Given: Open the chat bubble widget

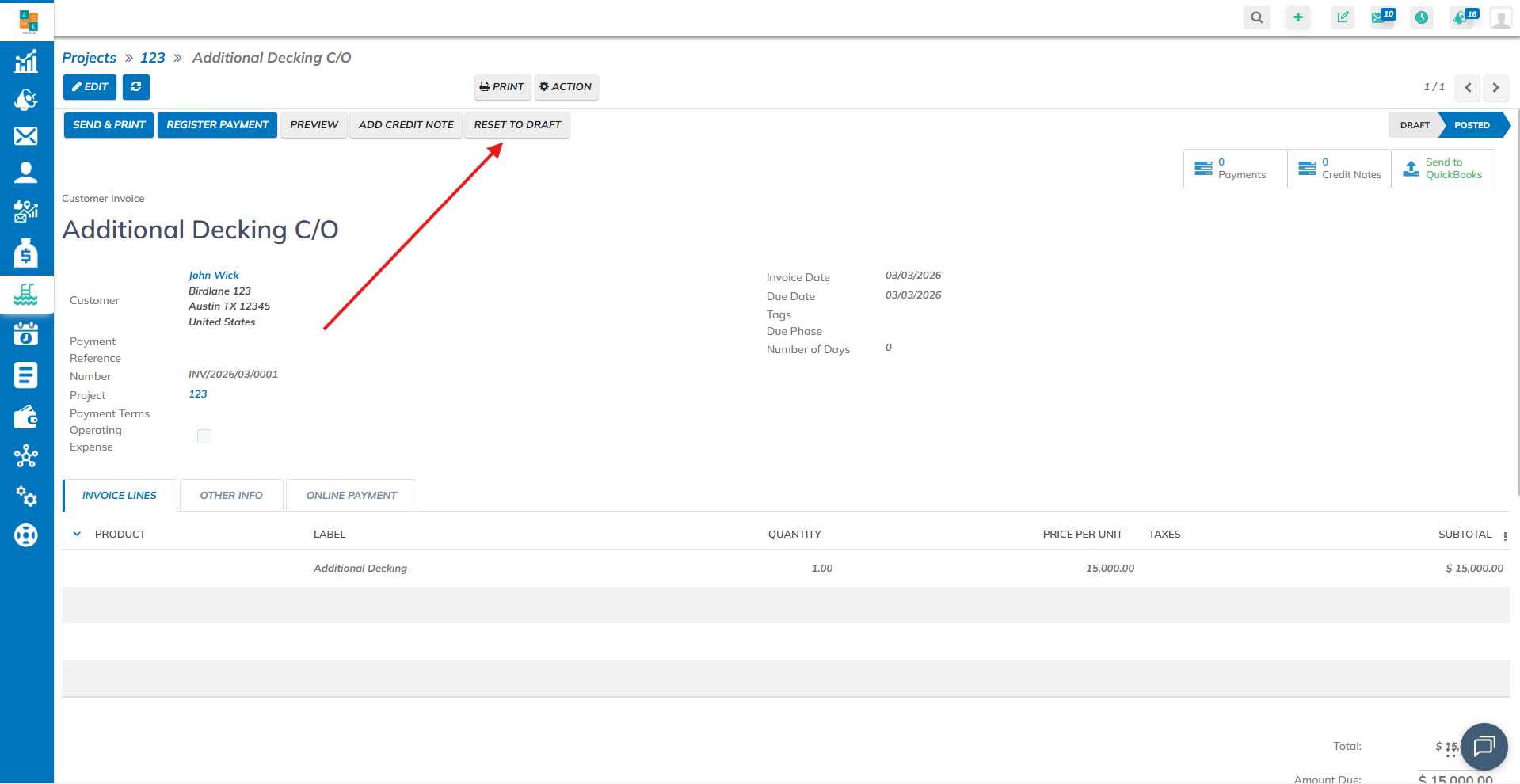Looking at the screenshot, I should tap(1484, 746).
